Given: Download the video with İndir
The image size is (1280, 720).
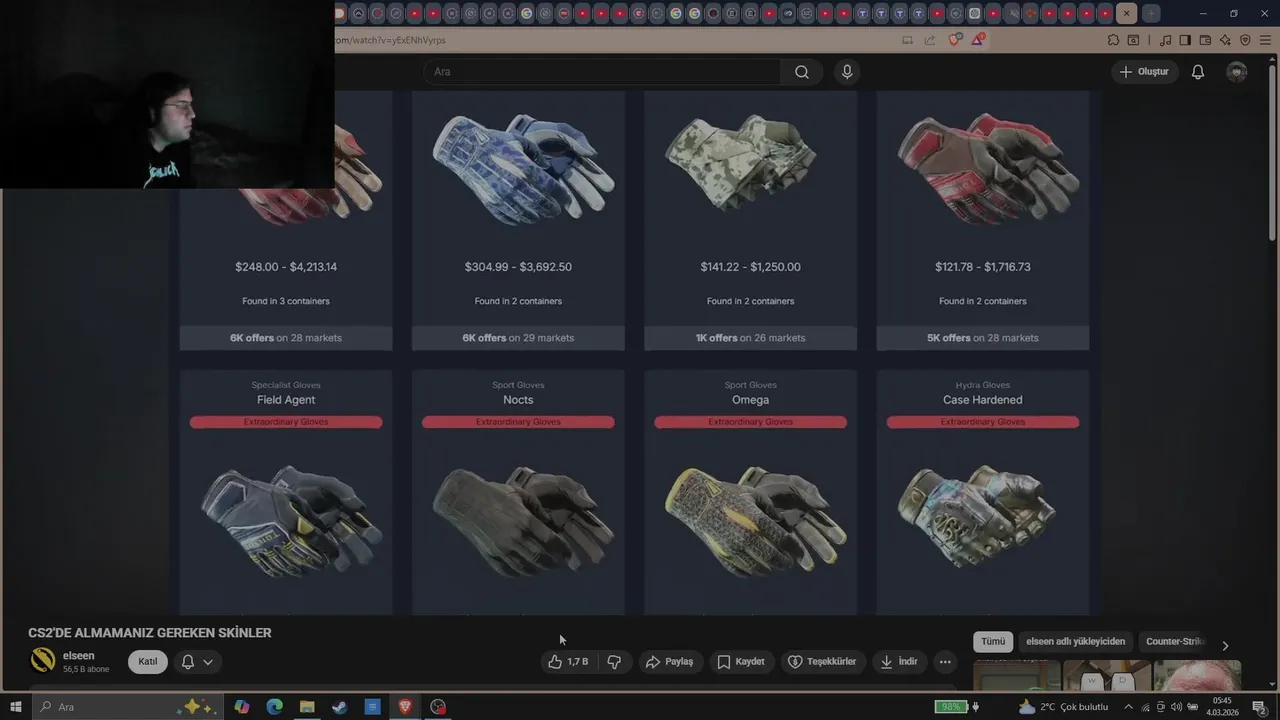Looking at the screenshot, I should [899, 662].
